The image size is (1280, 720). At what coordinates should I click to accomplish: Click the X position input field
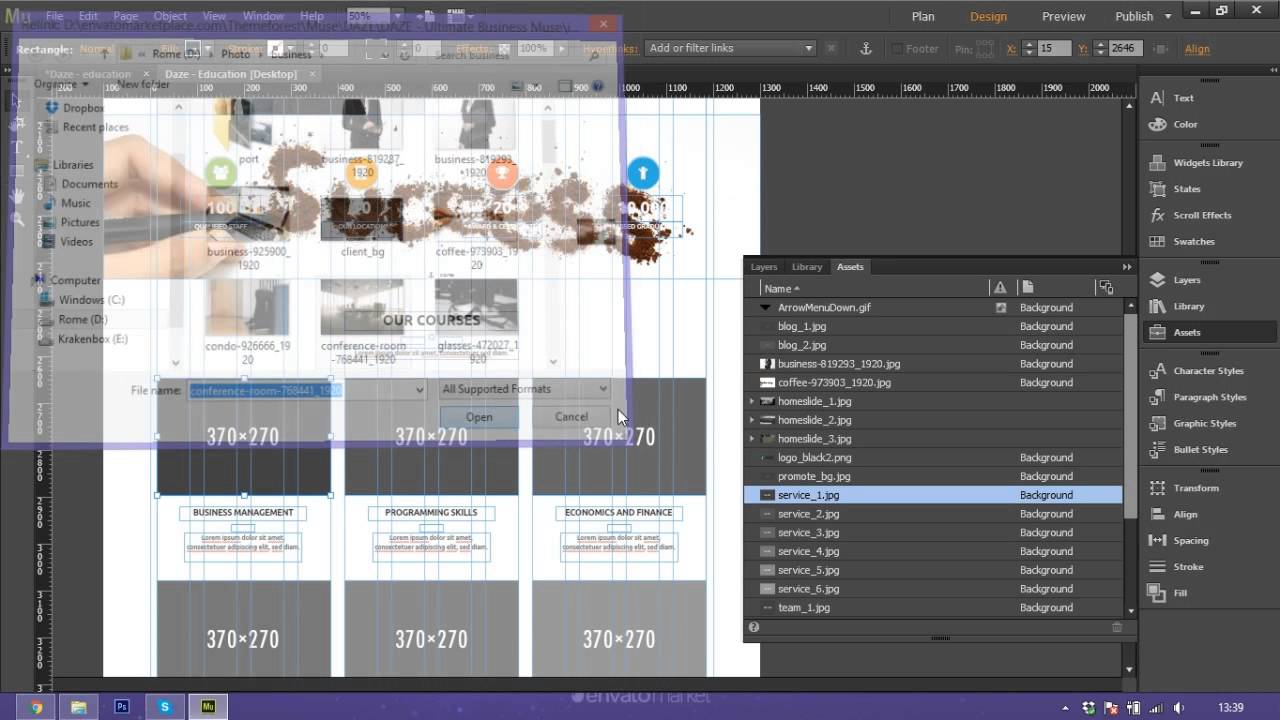(x=1054, y=48)
